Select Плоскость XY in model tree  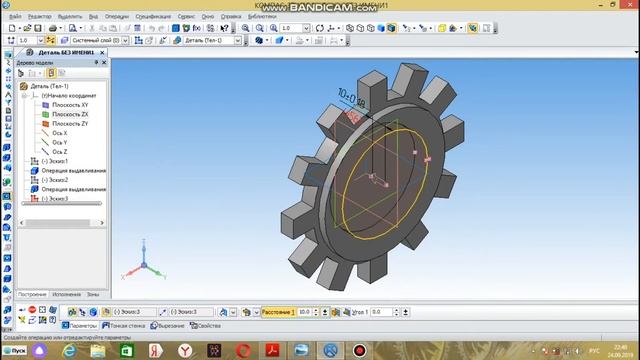coord(70,105)
